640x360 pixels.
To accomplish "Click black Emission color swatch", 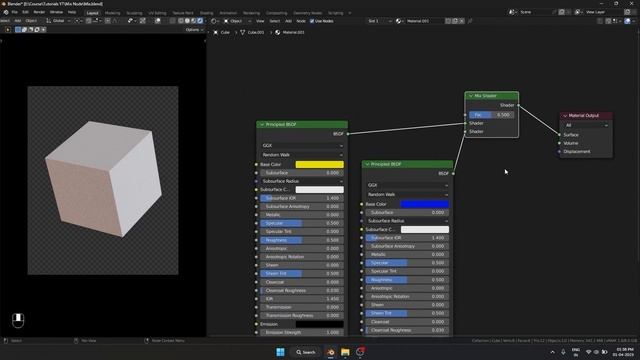I will tap(319, 324).
